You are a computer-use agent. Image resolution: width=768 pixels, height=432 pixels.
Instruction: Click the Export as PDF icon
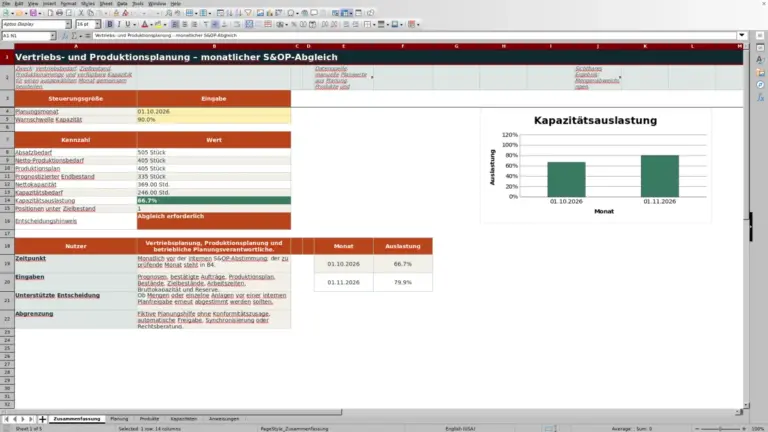(x=50, y=13)
